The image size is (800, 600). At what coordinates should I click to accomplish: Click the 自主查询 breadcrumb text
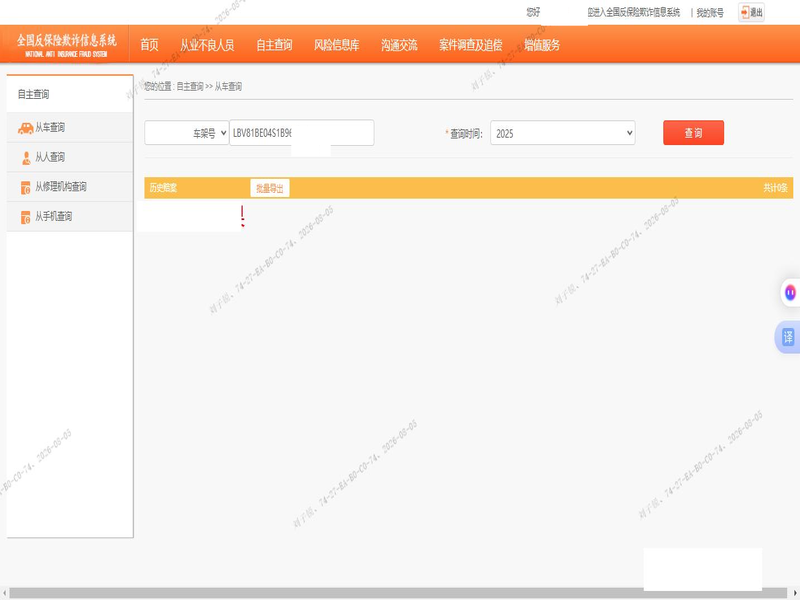190,87
